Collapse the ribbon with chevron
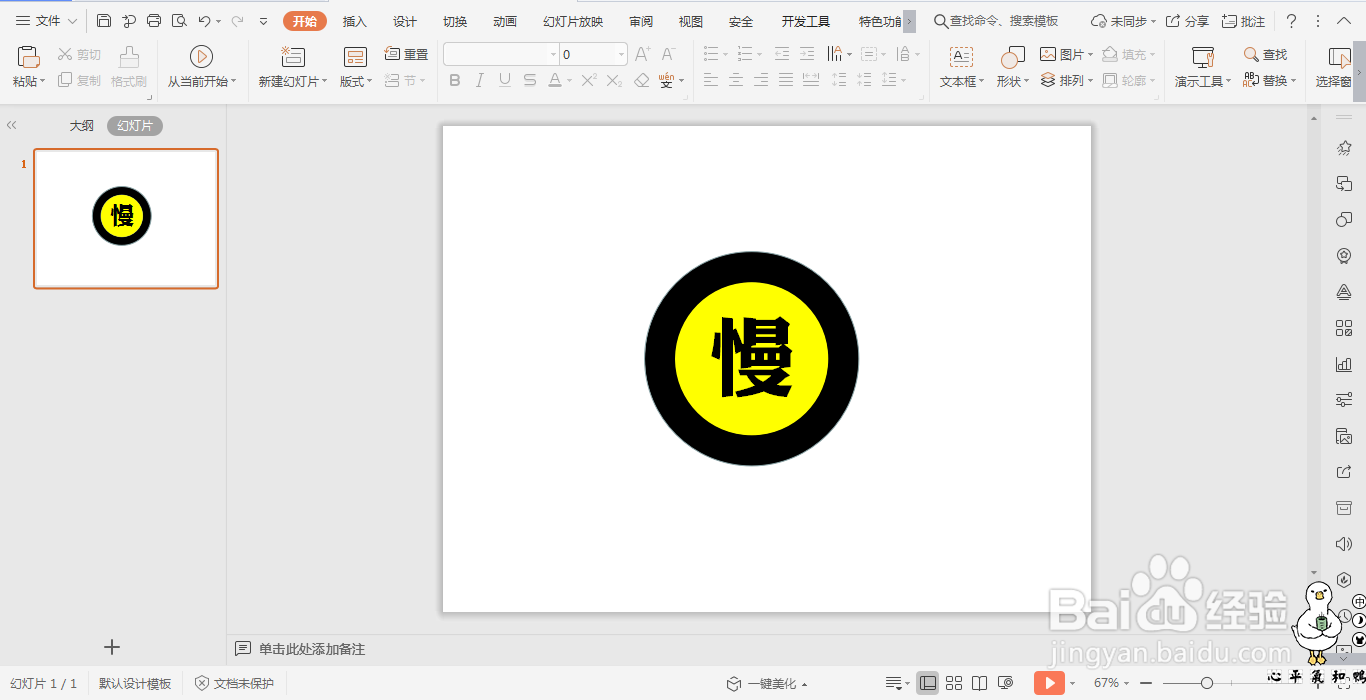This screenshot has width=1366, height=700. coord(1343,21)
